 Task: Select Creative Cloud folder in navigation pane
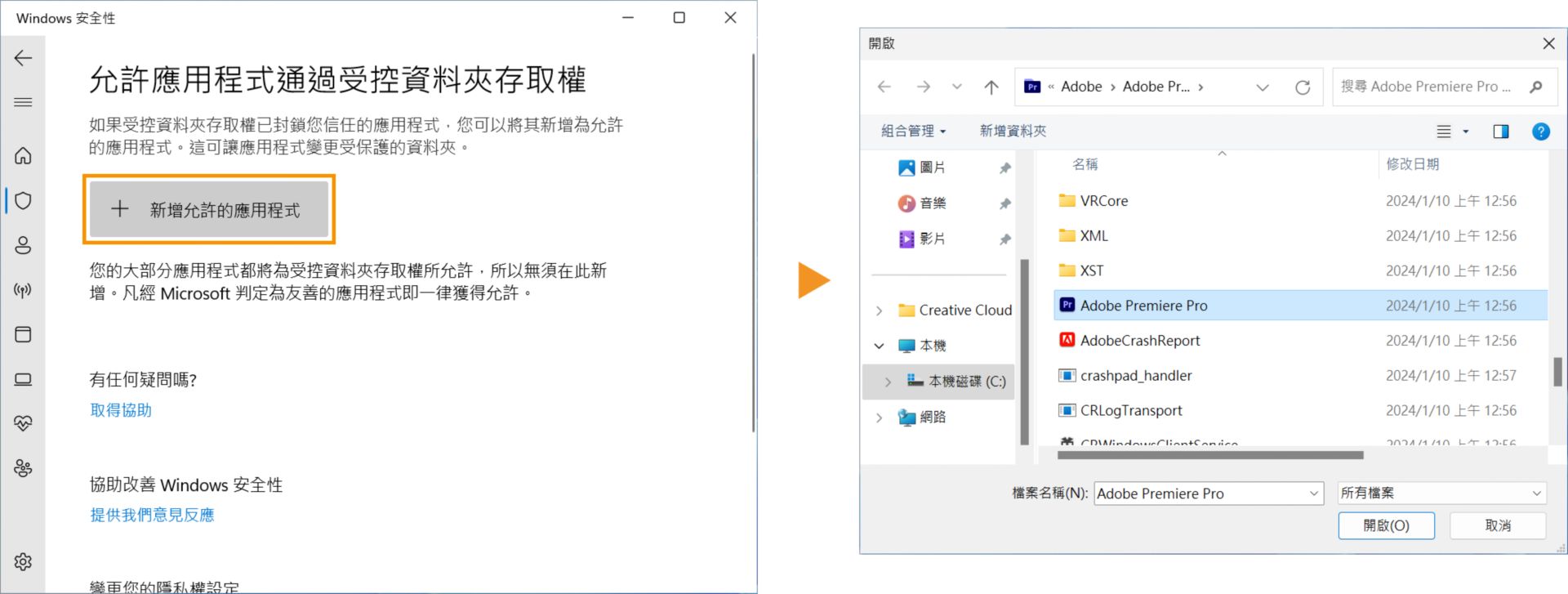[955, 310]
